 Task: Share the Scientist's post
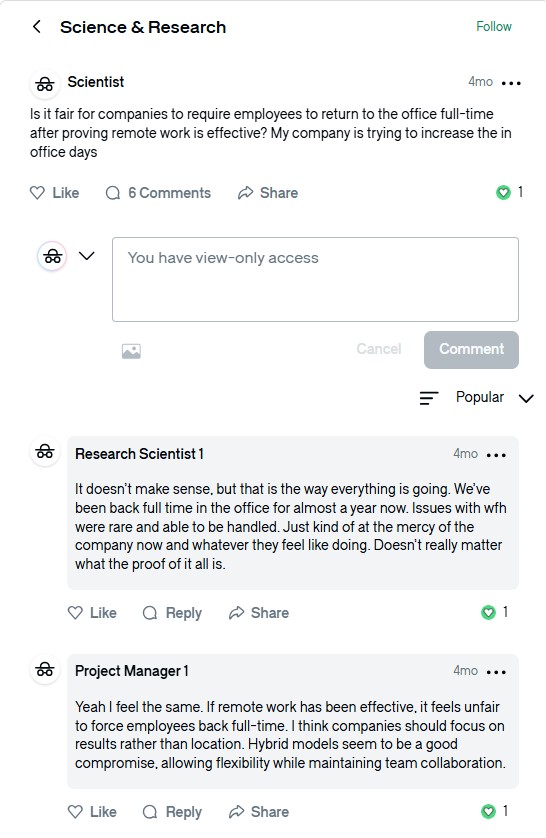(x=268, y=193)
